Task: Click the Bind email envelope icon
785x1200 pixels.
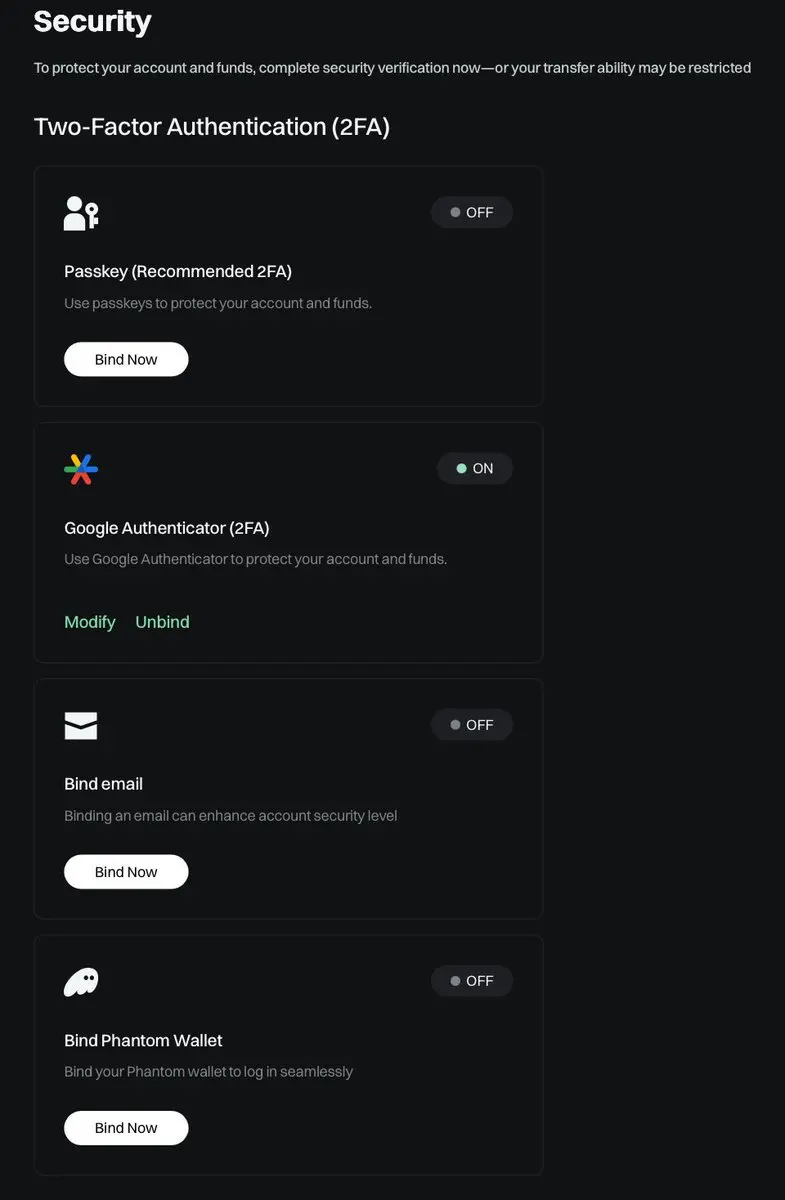Action: click(81, 726)
